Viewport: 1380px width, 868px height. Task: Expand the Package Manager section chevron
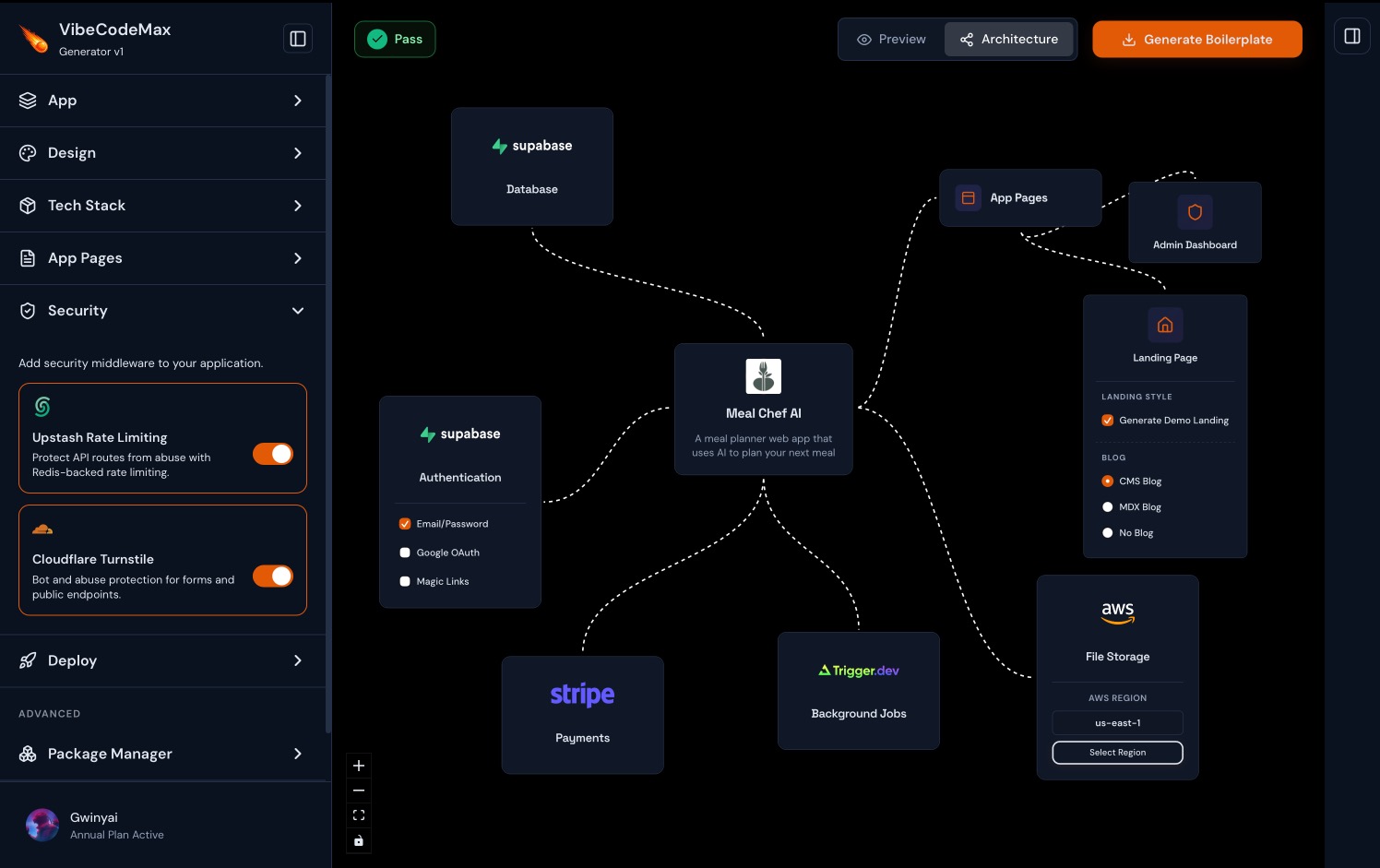298,754
